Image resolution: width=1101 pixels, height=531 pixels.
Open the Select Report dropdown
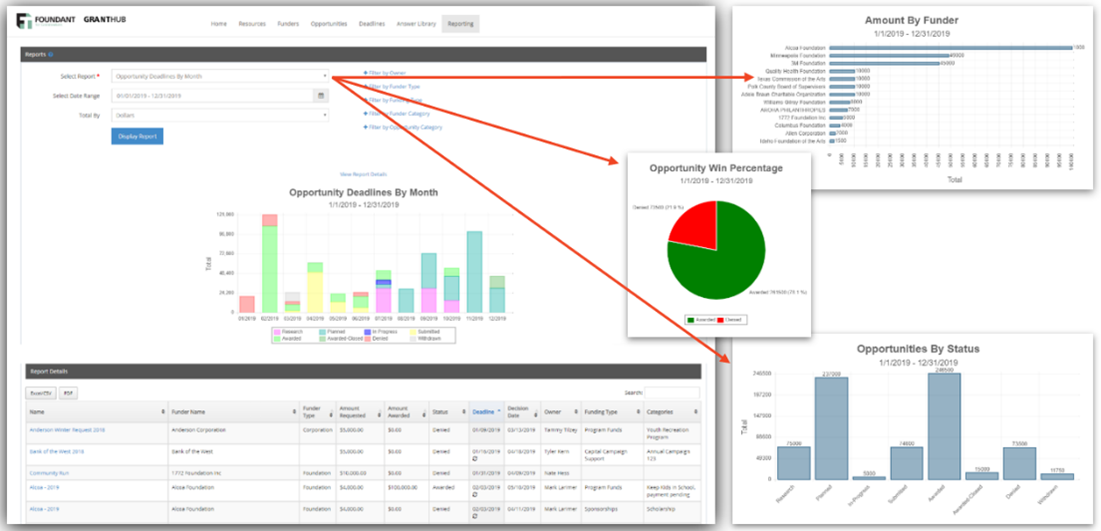coord(220,75)
